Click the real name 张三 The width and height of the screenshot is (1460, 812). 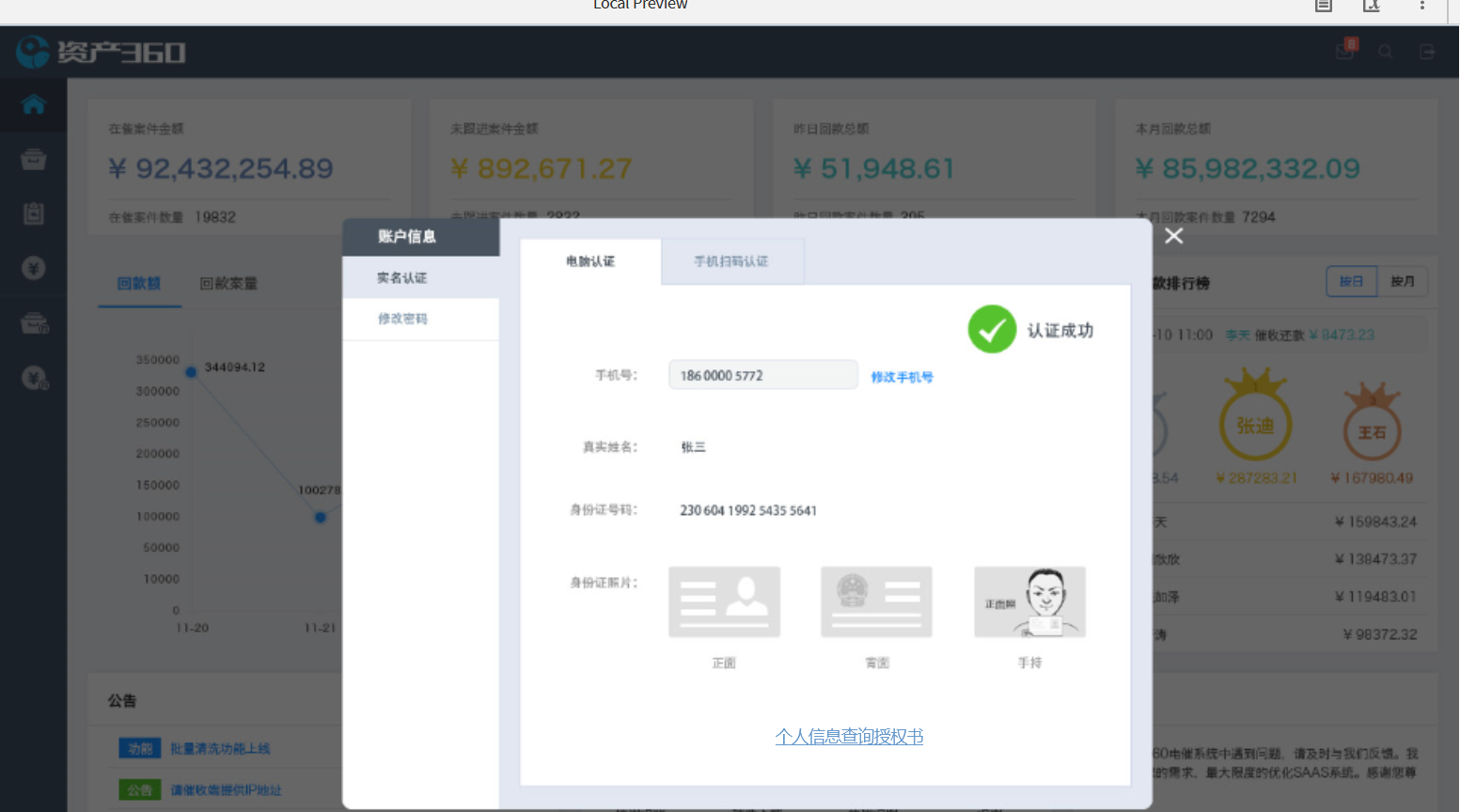tap(693, 447)
